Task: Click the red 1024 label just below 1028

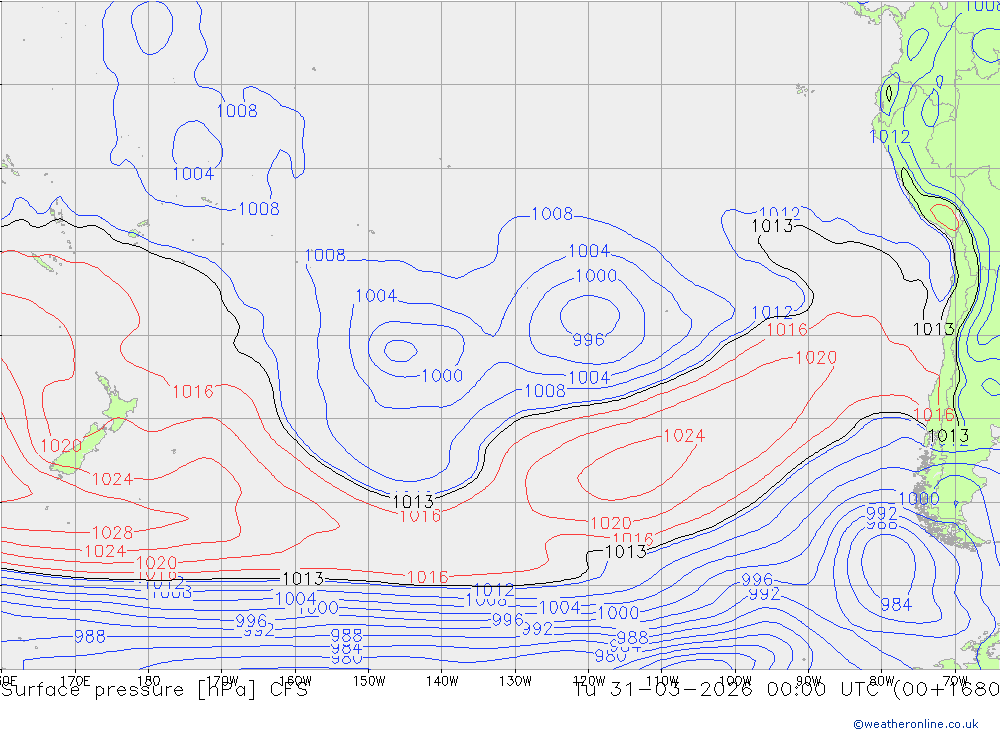Action: [105, 551]
